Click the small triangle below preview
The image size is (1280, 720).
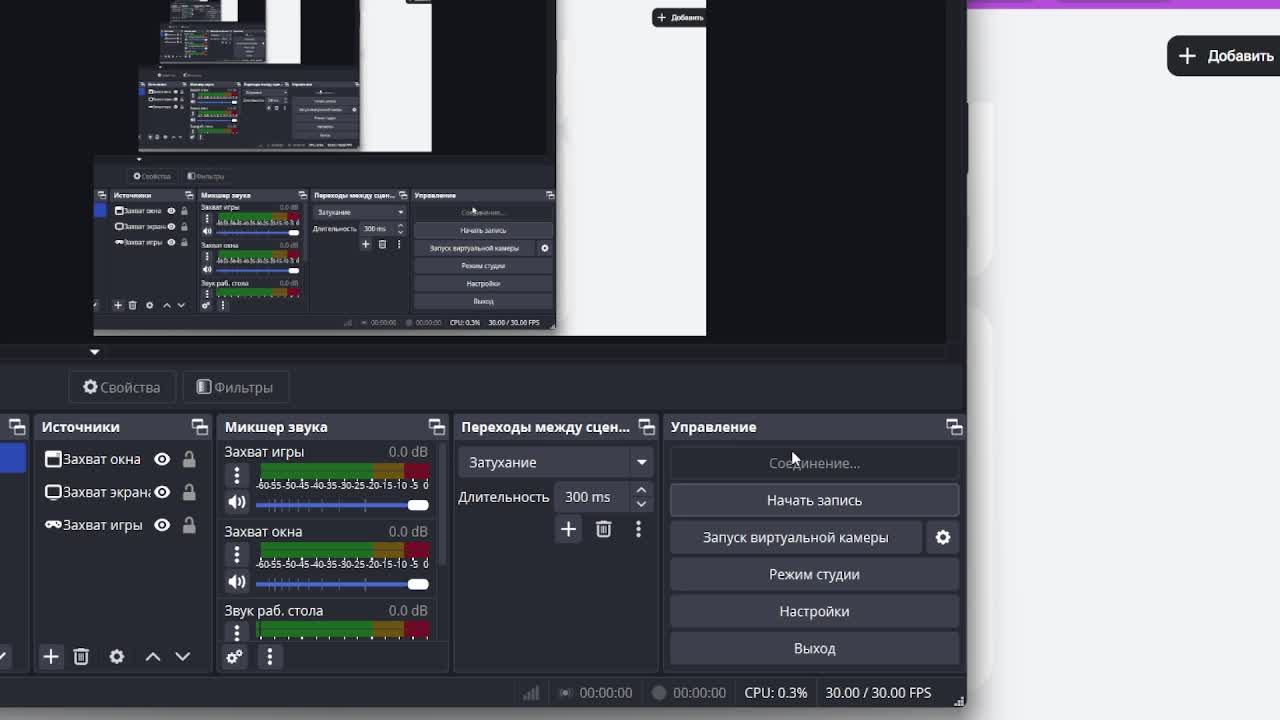tap(94, 352)
